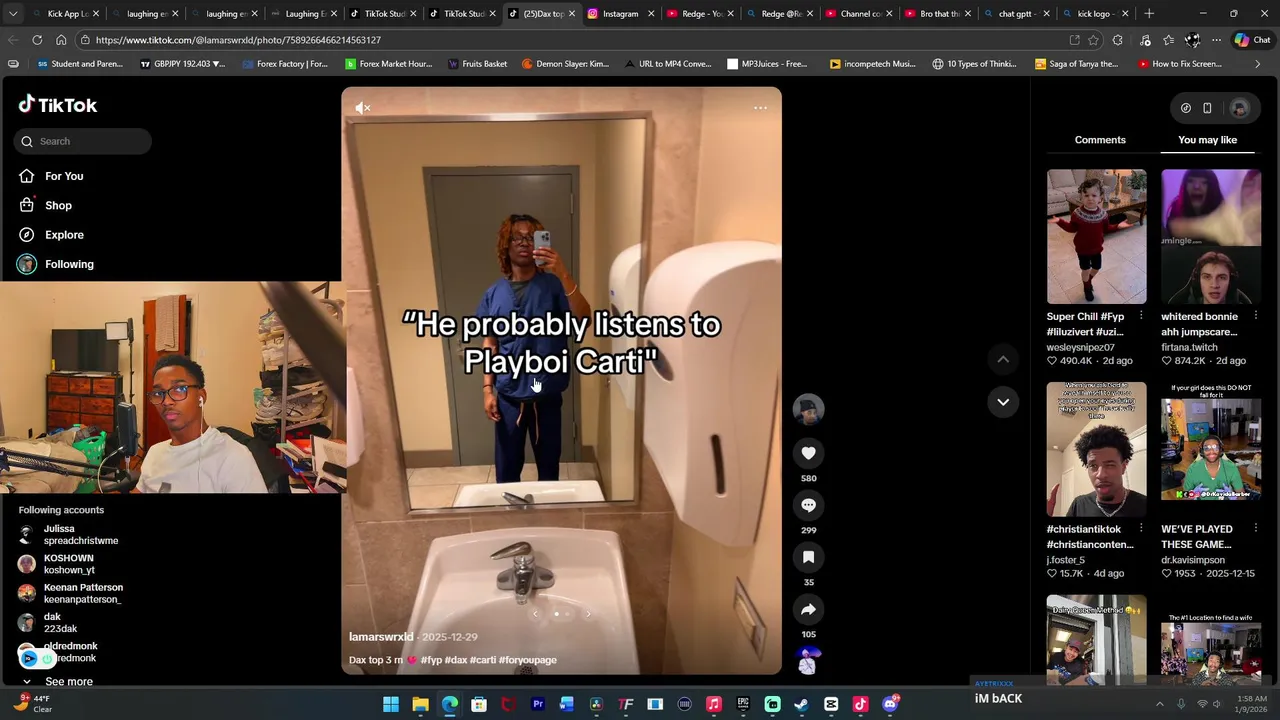The image size is (1280, 720).
Task: Switch to the Kick App browser tab
Action: (66, 14)
